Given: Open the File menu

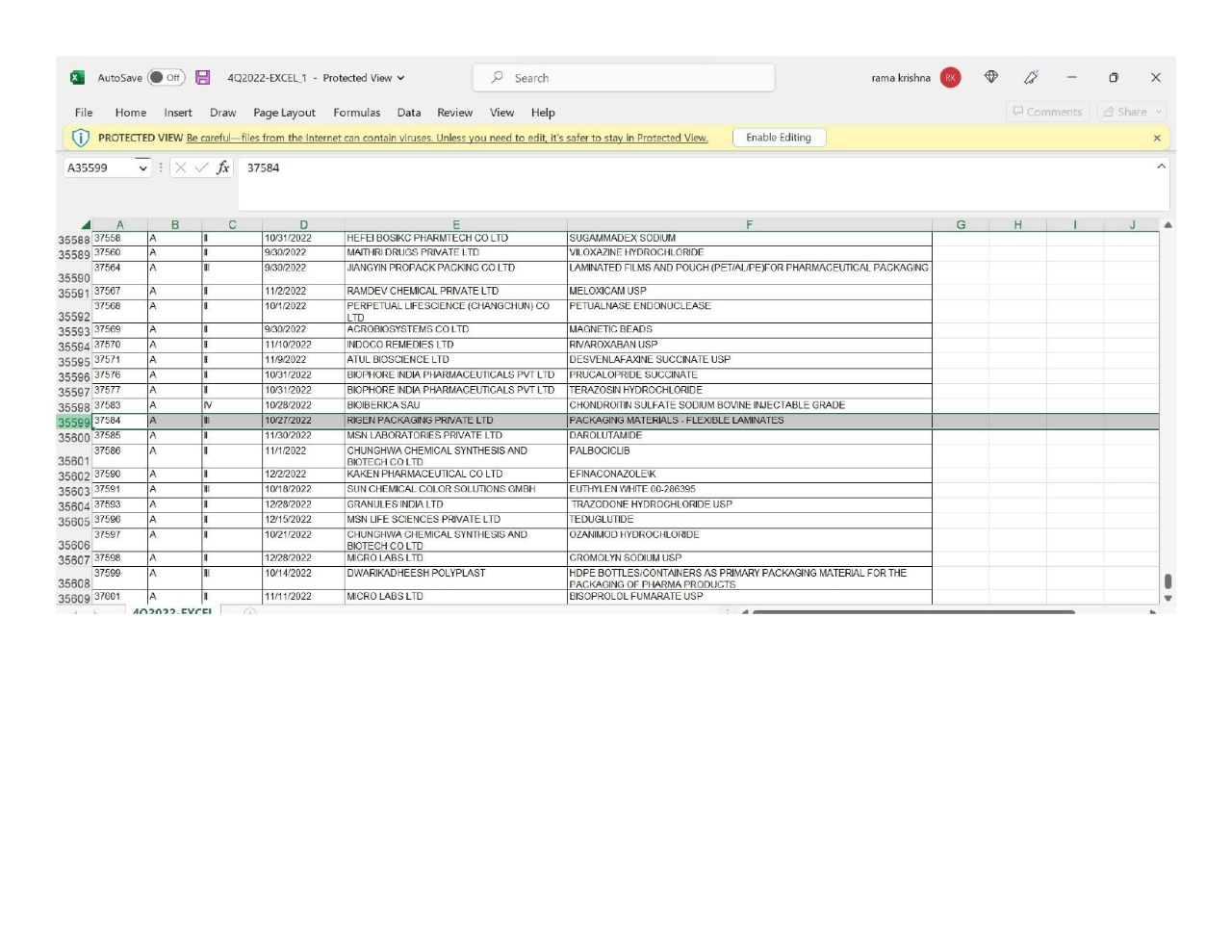Looking at the screenshot, I should (84, 113).
